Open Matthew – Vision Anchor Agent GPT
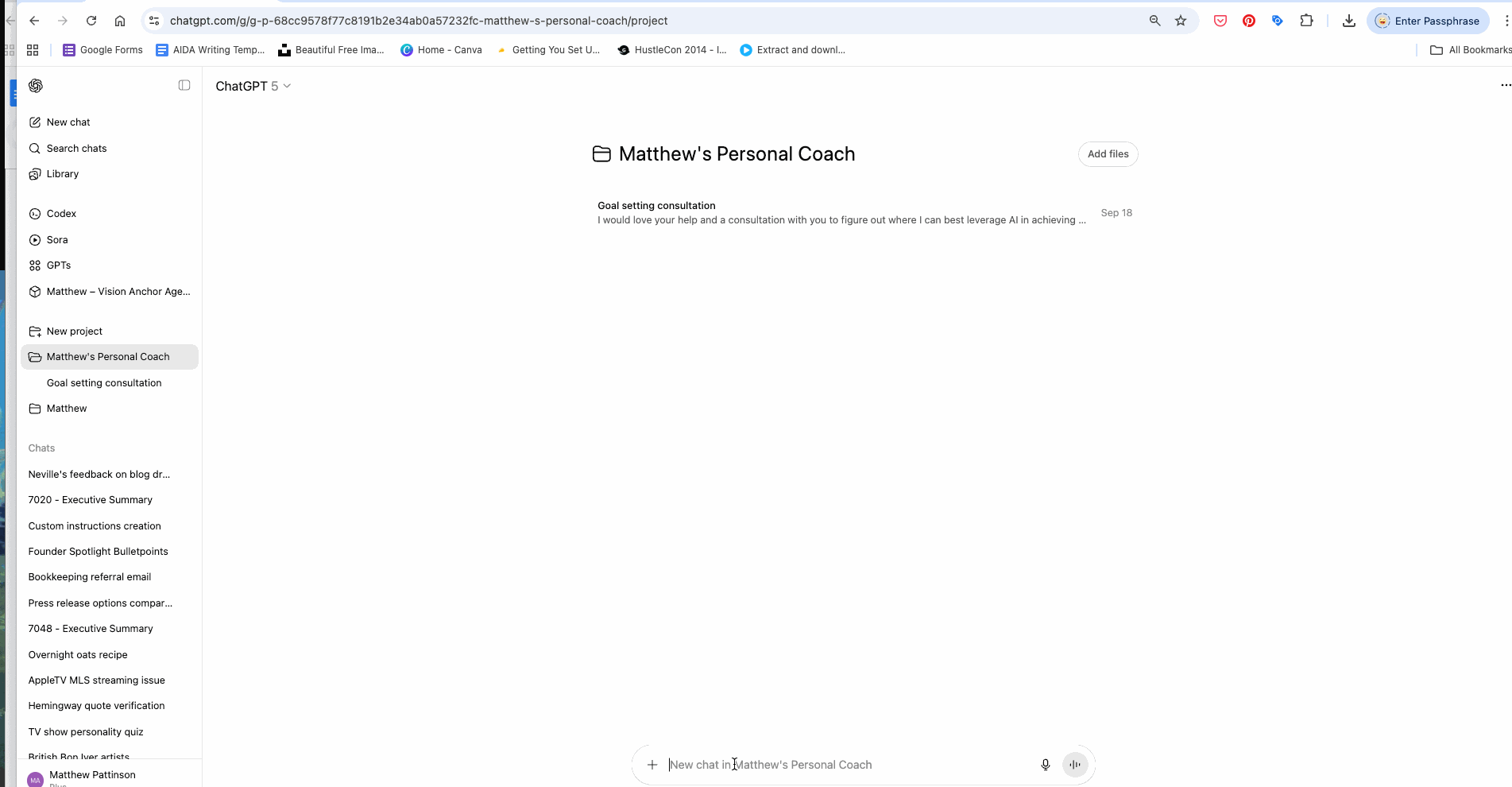This screenshot has width=1512, height=787. [110, 292]
